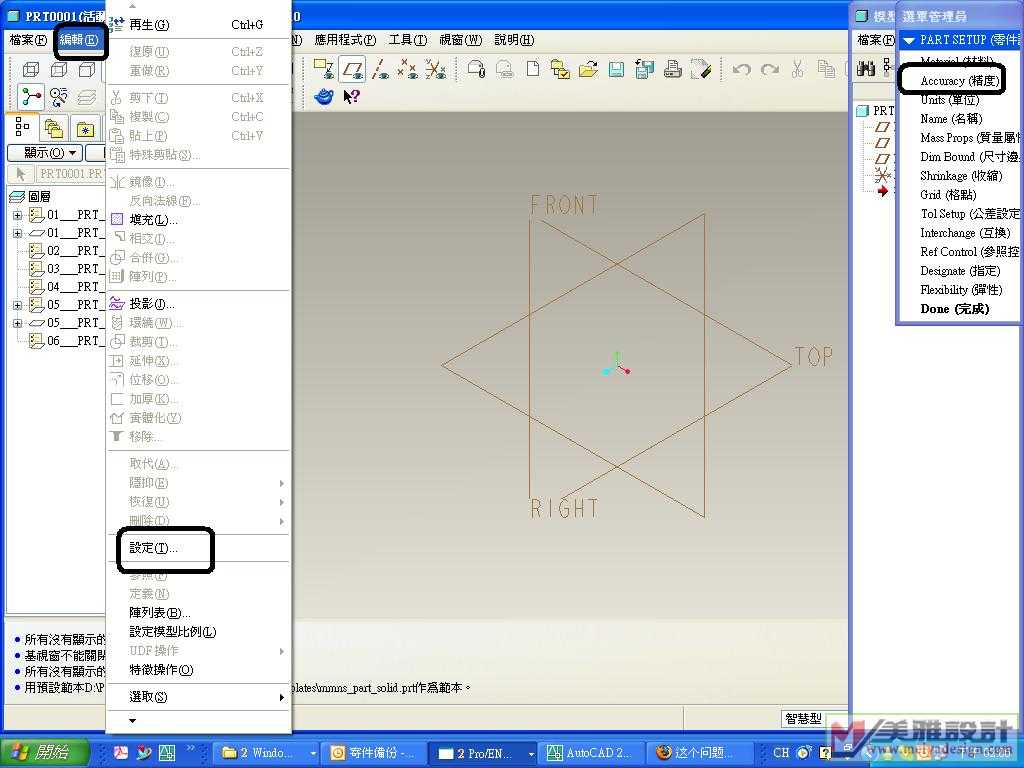
Task: Open the 說明(H) menu
Action: (x=514, y=40)
